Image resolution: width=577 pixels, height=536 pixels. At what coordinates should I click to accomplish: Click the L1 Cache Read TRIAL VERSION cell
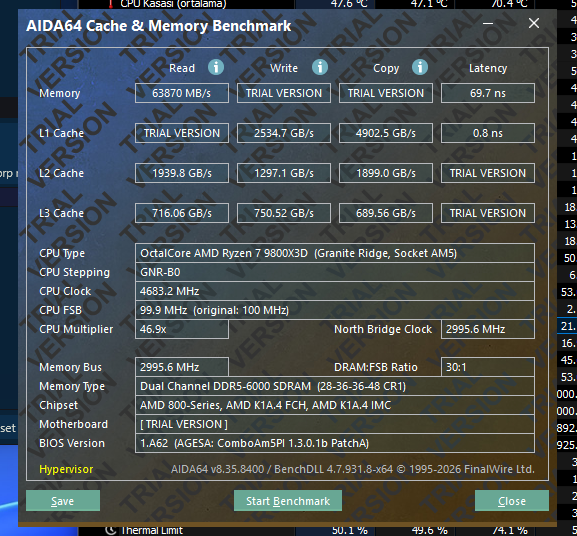tap(182, 133)
